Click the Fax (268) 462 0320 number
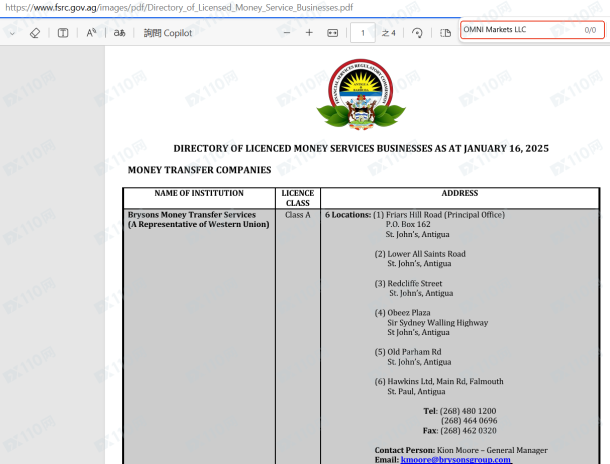Image resolution: width=610 pixels, height=464 pixels. tap(459, 431)
